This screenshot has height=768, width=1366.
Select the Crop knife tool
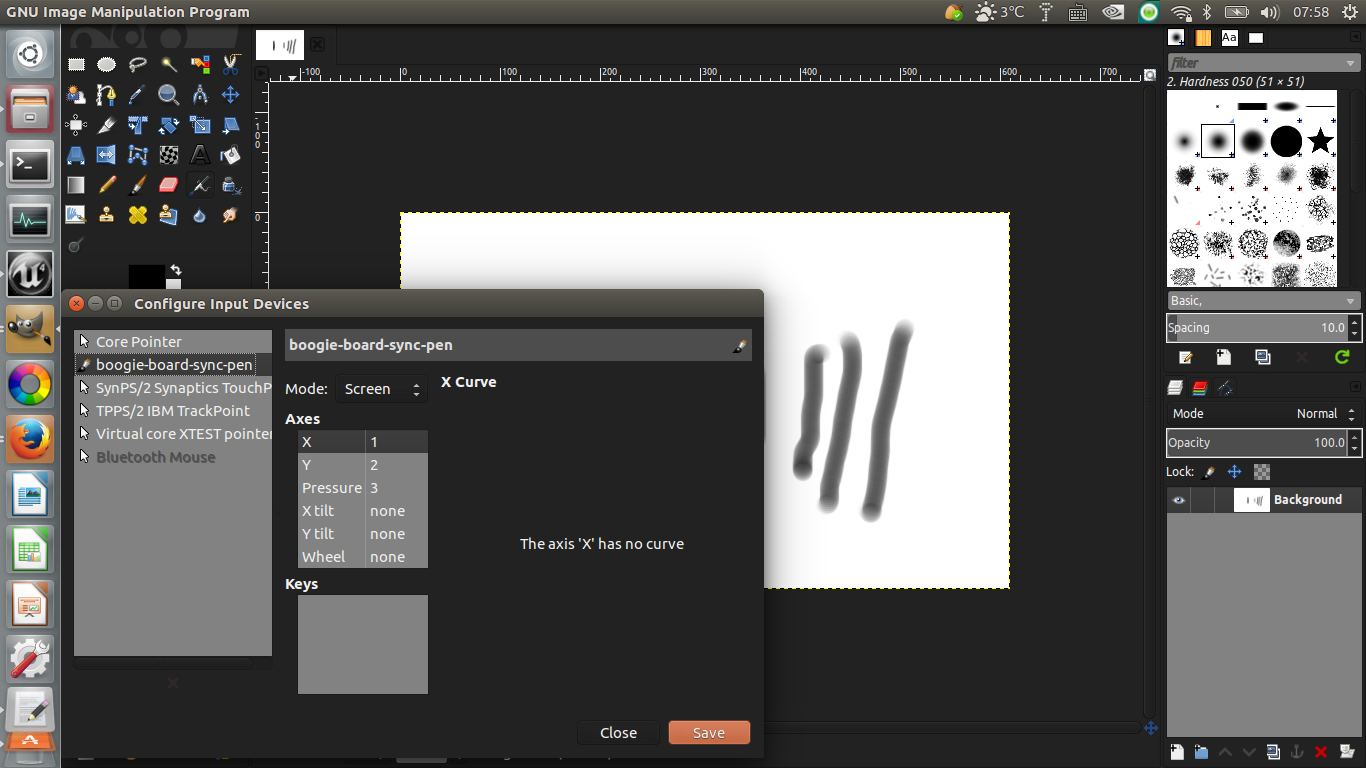coord(107,125)
